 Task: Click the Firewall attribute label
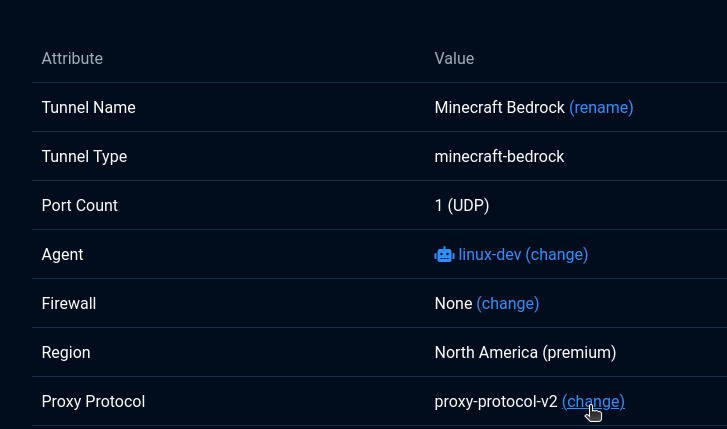click(69, 304)
